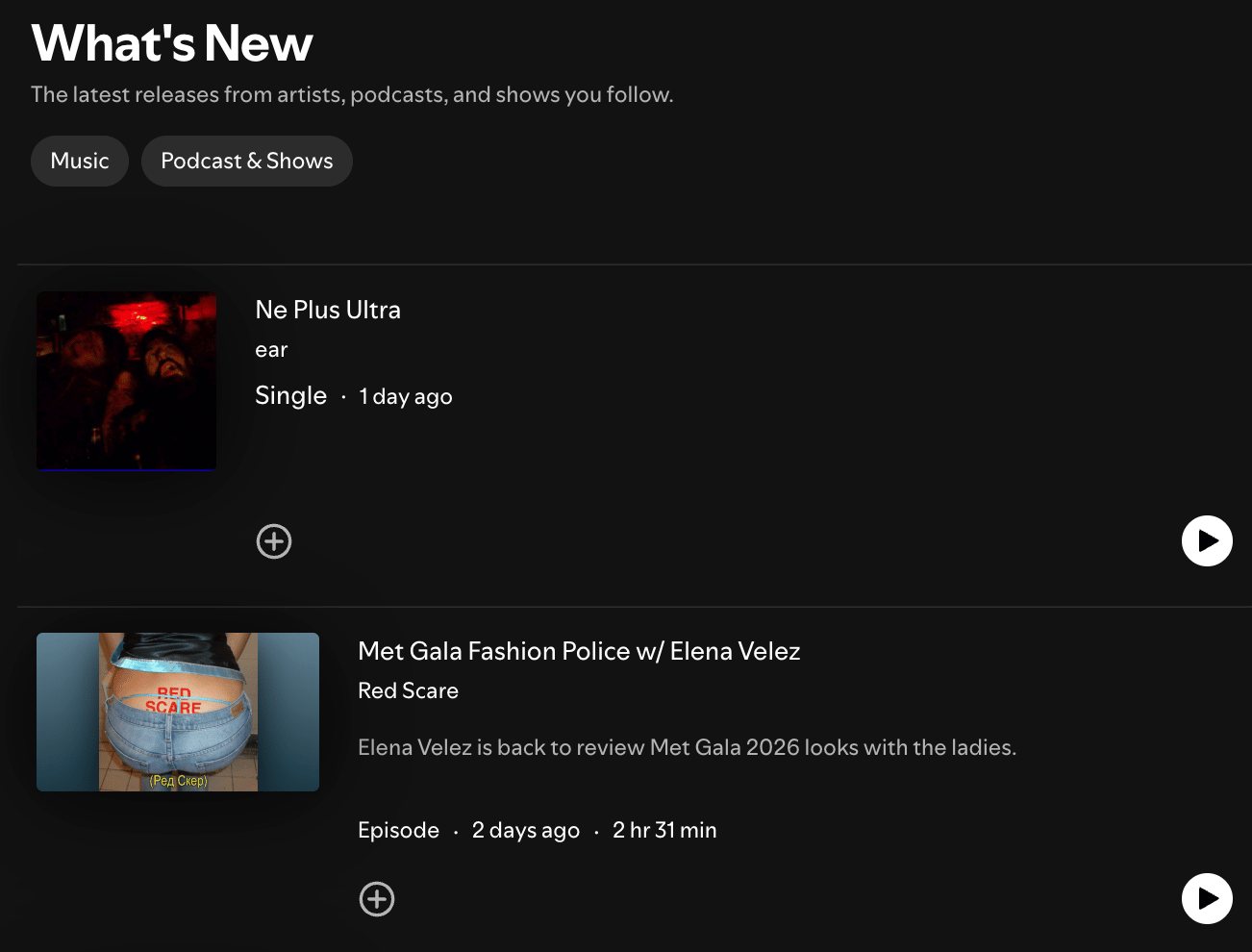Click the '1 day ago' release date
This screenshot has width=1252, height=952.
(x=406, y=396)
